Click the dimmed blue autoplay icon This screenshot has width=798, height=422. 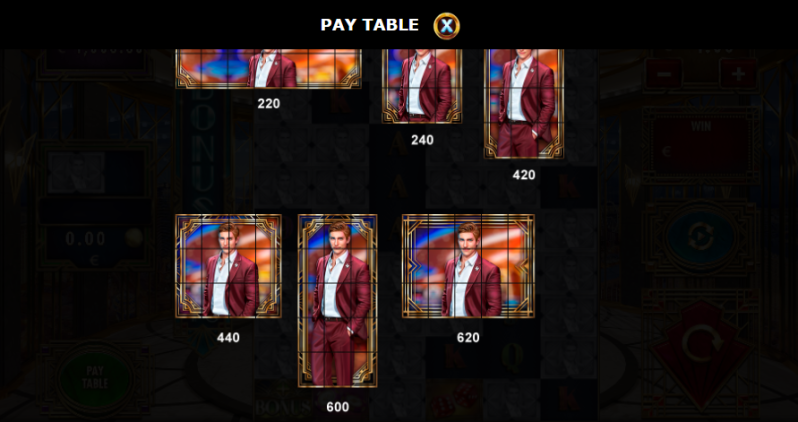[x=701, y=237]
